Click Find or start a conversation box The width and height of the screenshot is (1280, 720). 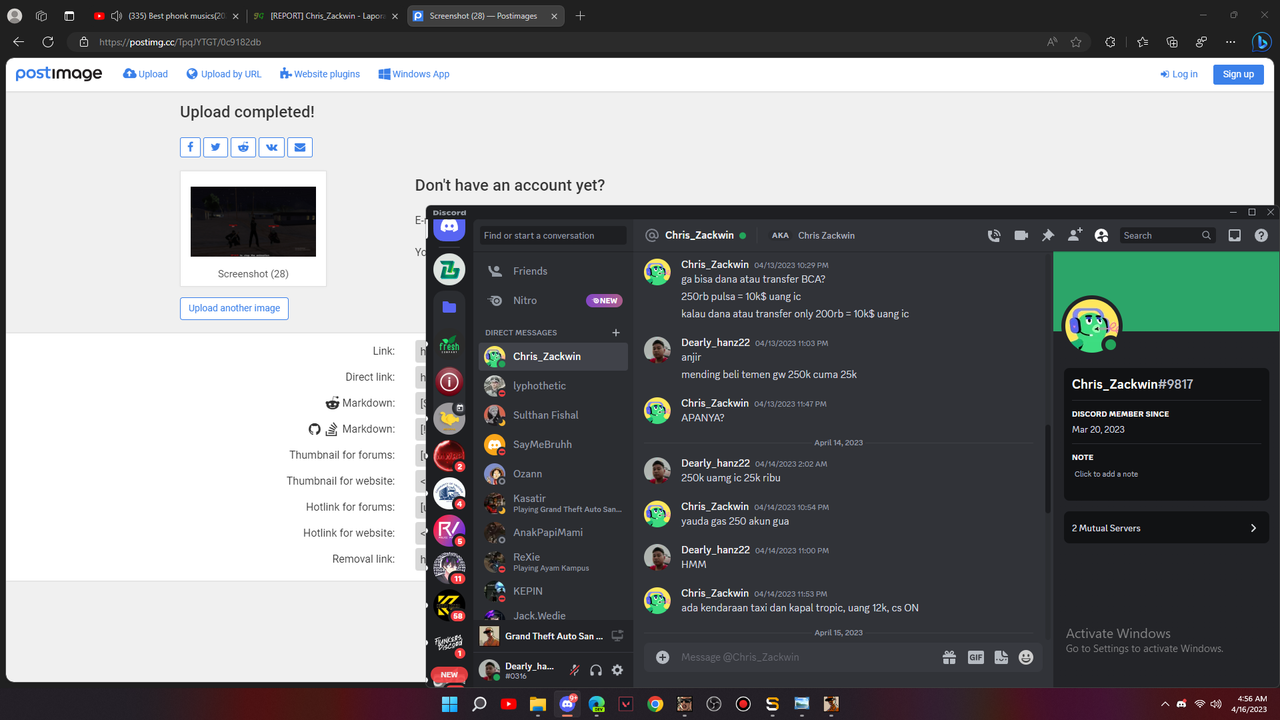click(553, 236)
